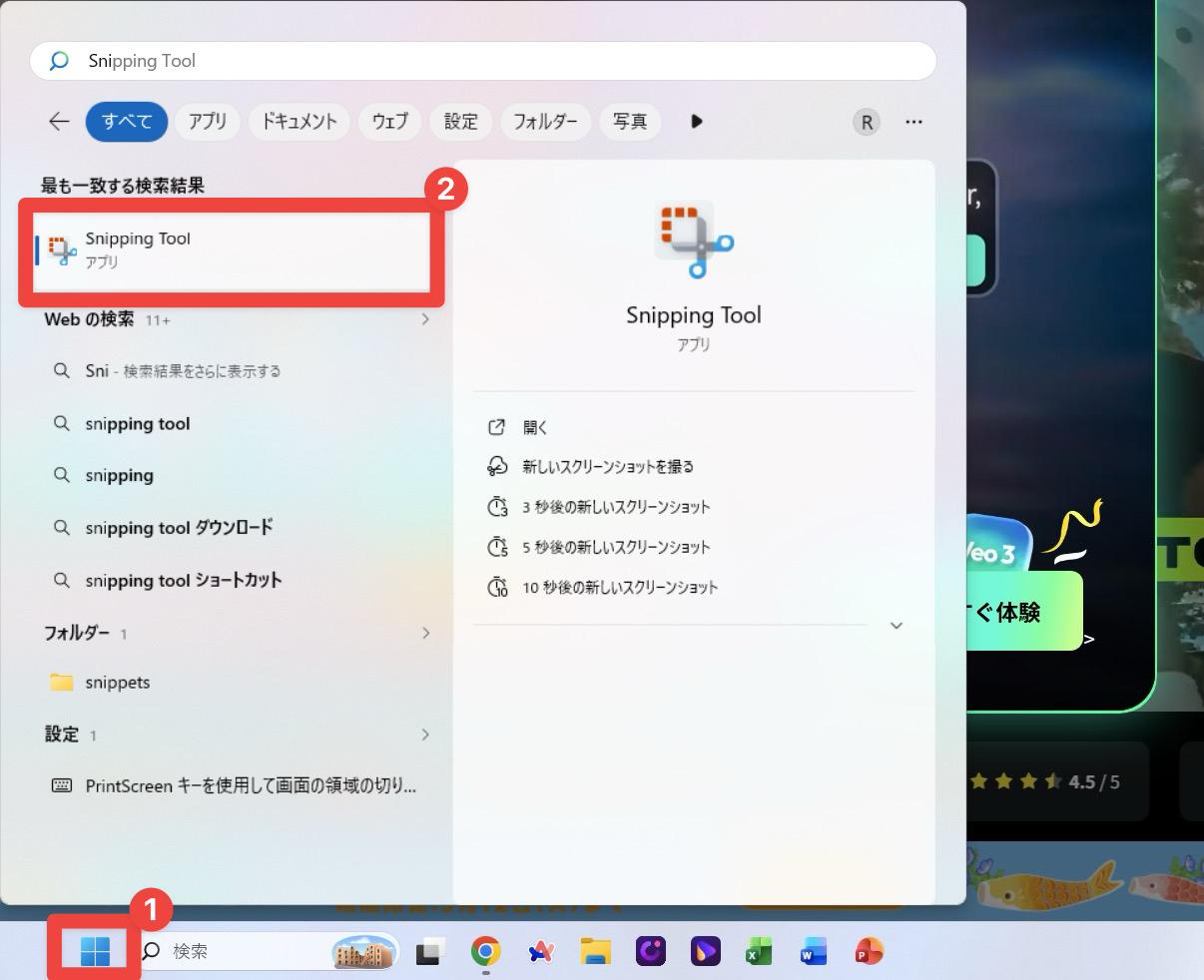Click the Snipping Tool search input field
Viewport: 1204px width, 980px height.
(483, 61)
